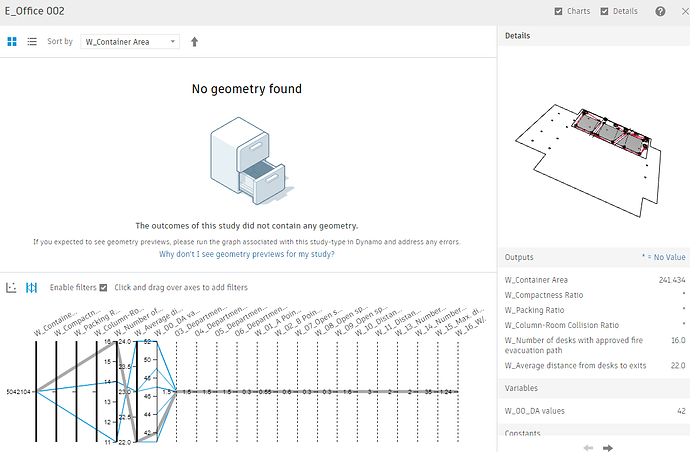Open the help question mark icon
Image resolution: width=690 pixels, height=452 pixels.
660,11
